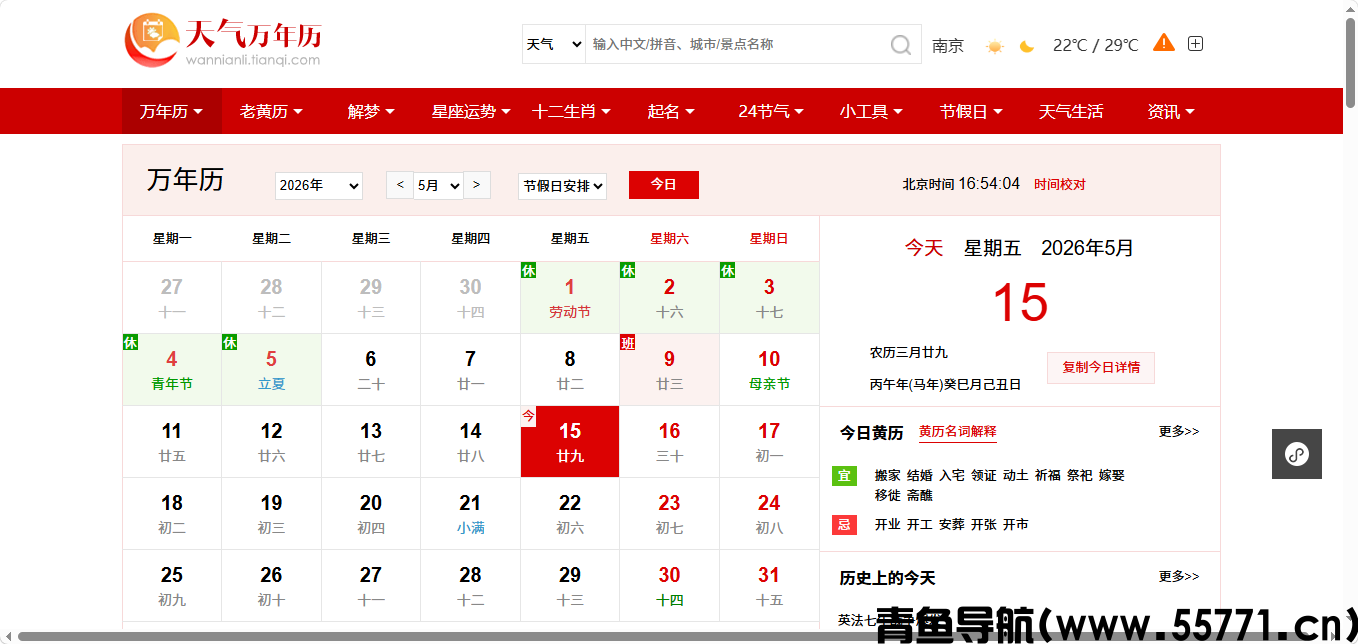Expand the 老黄历 menu
Viewport: 1358px width, 644px height.
coord(271,111)
